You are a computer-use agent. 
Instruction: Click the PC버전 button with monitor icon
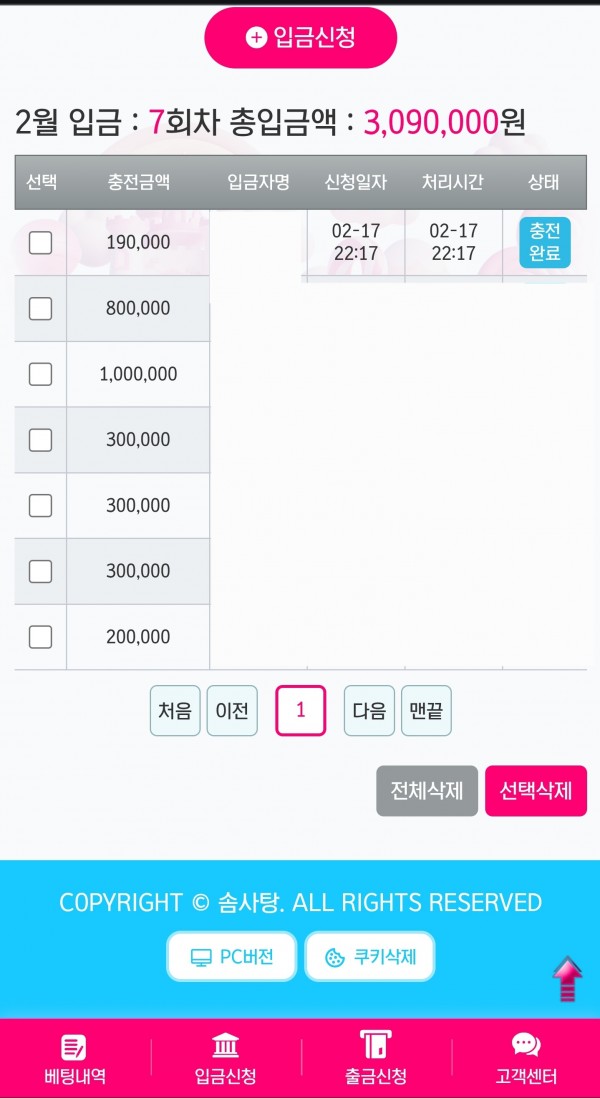(x=232, y=957)
